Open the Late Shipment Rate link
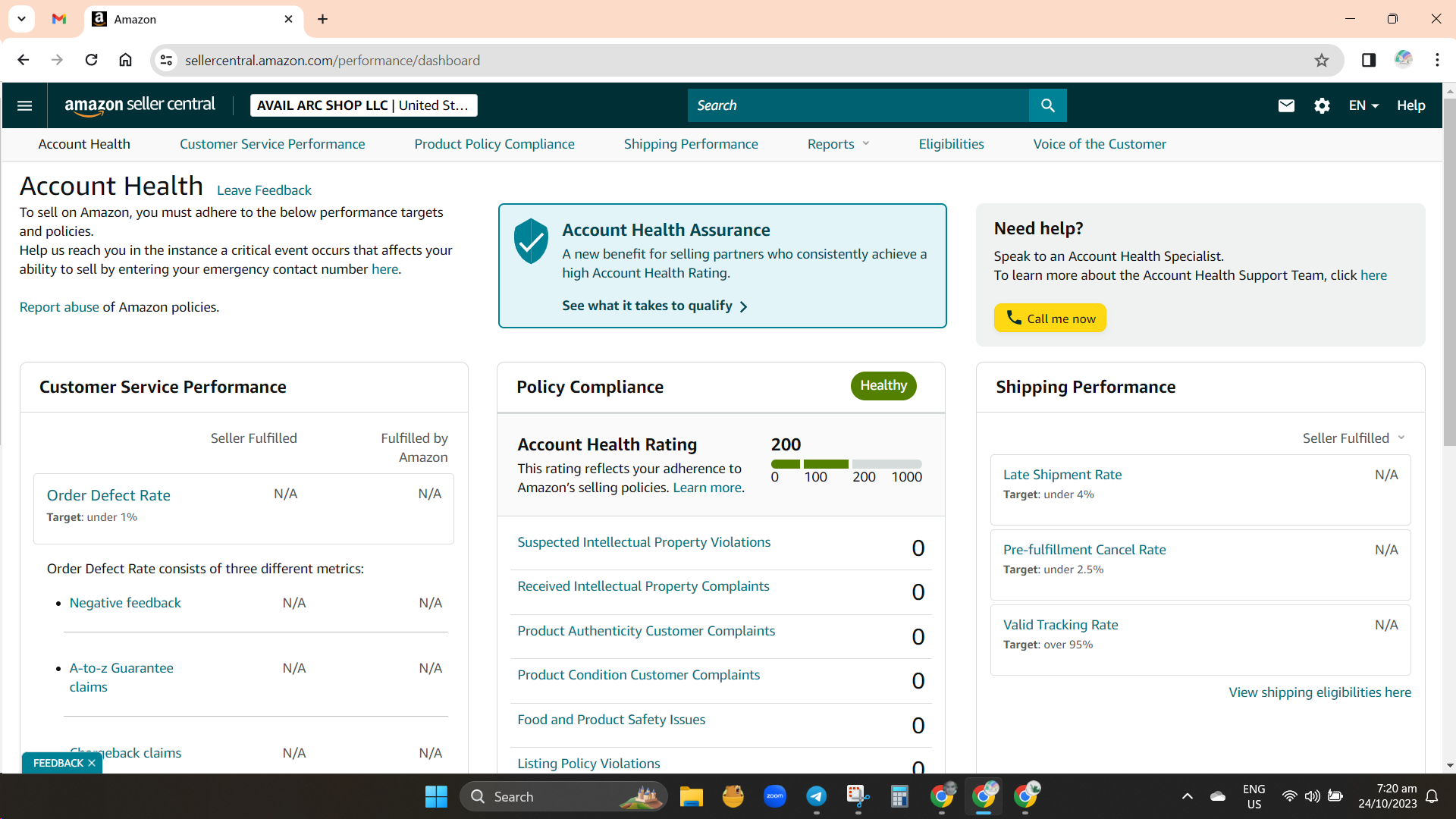 click(1062, 475)
